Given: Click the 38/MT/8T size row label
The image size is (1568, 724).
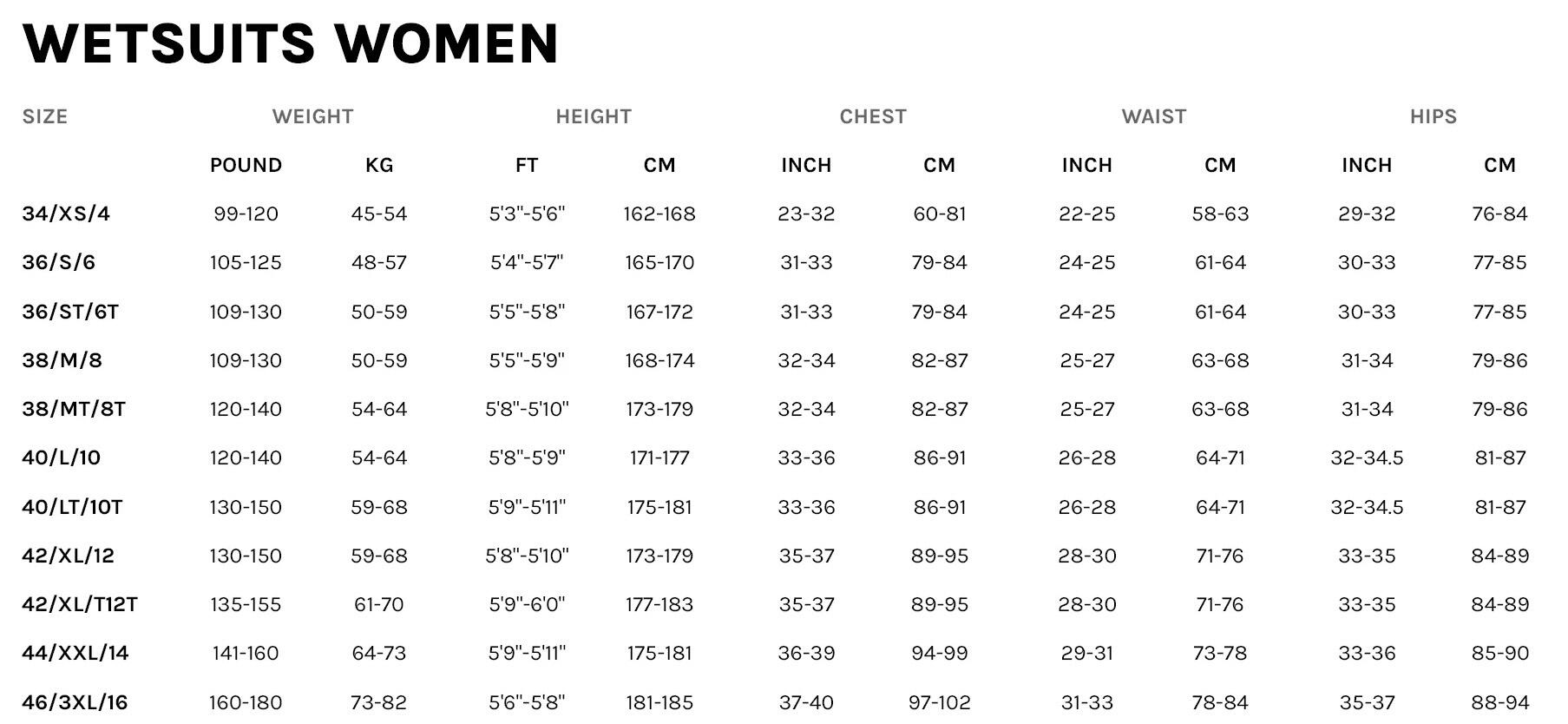Looking at the screenshot, I should 74,410.
